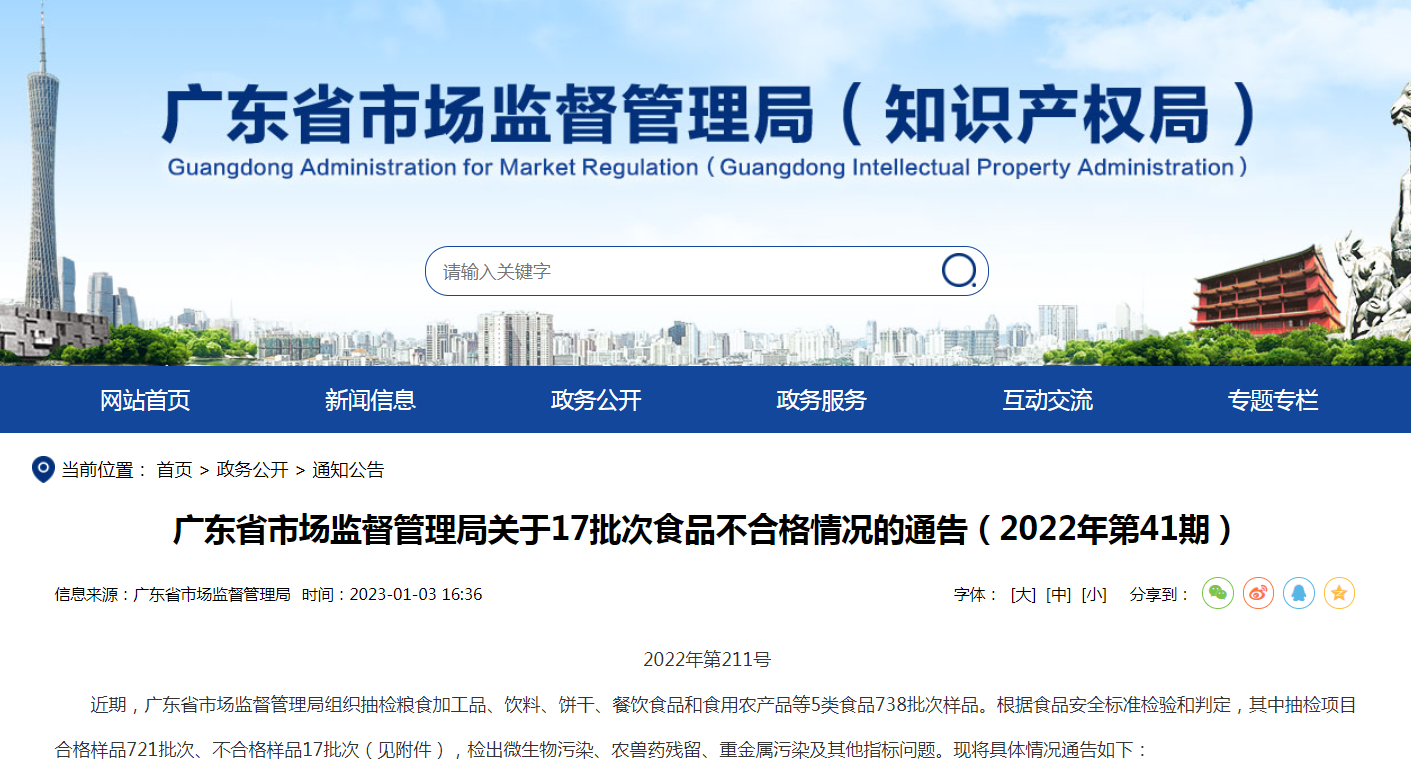The height and width of the screenshot is (771, 1411).
Task: Share the article via WeChat icon
Action: [1217, 594]
